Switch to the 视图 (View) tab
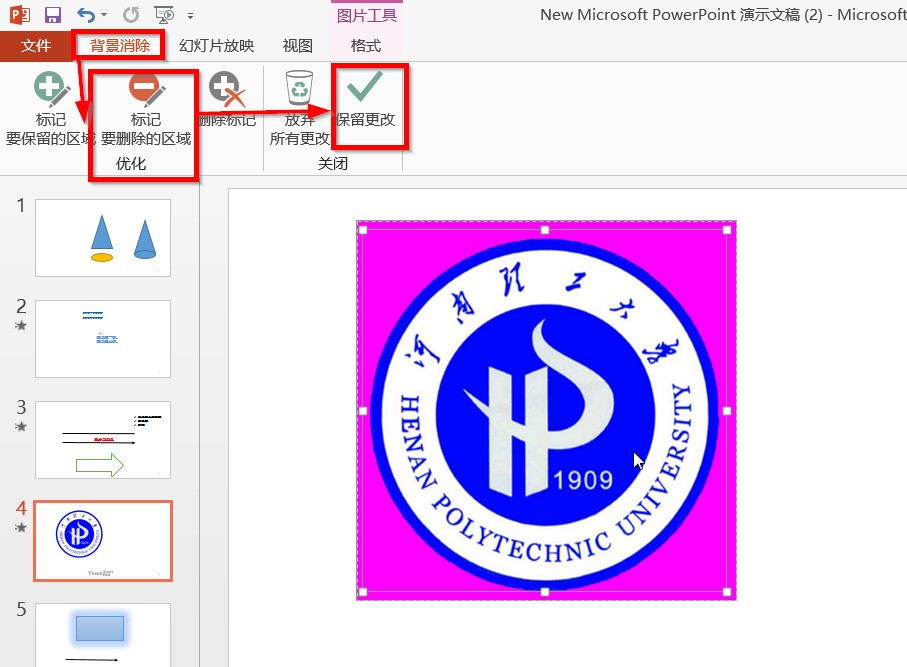The image size is (907, 667). pyautogui.click(x=297, y=46)
